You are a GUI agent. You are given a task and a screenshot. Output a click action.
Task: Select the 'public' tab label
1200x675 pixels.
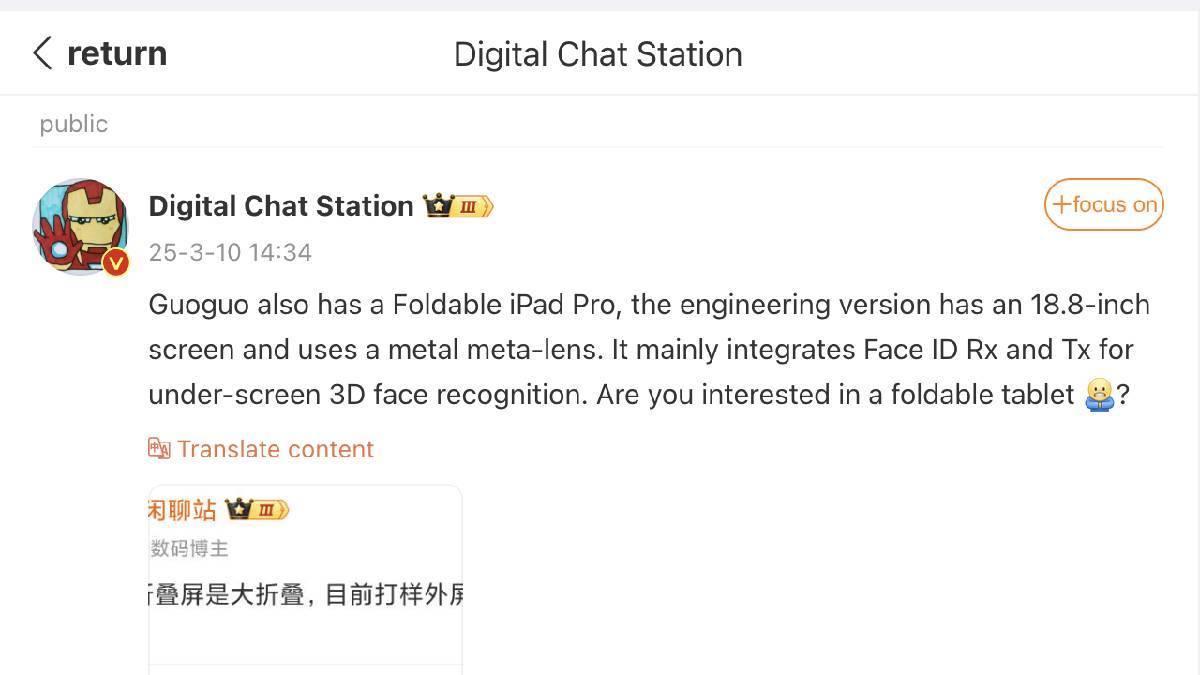(73, 124)
